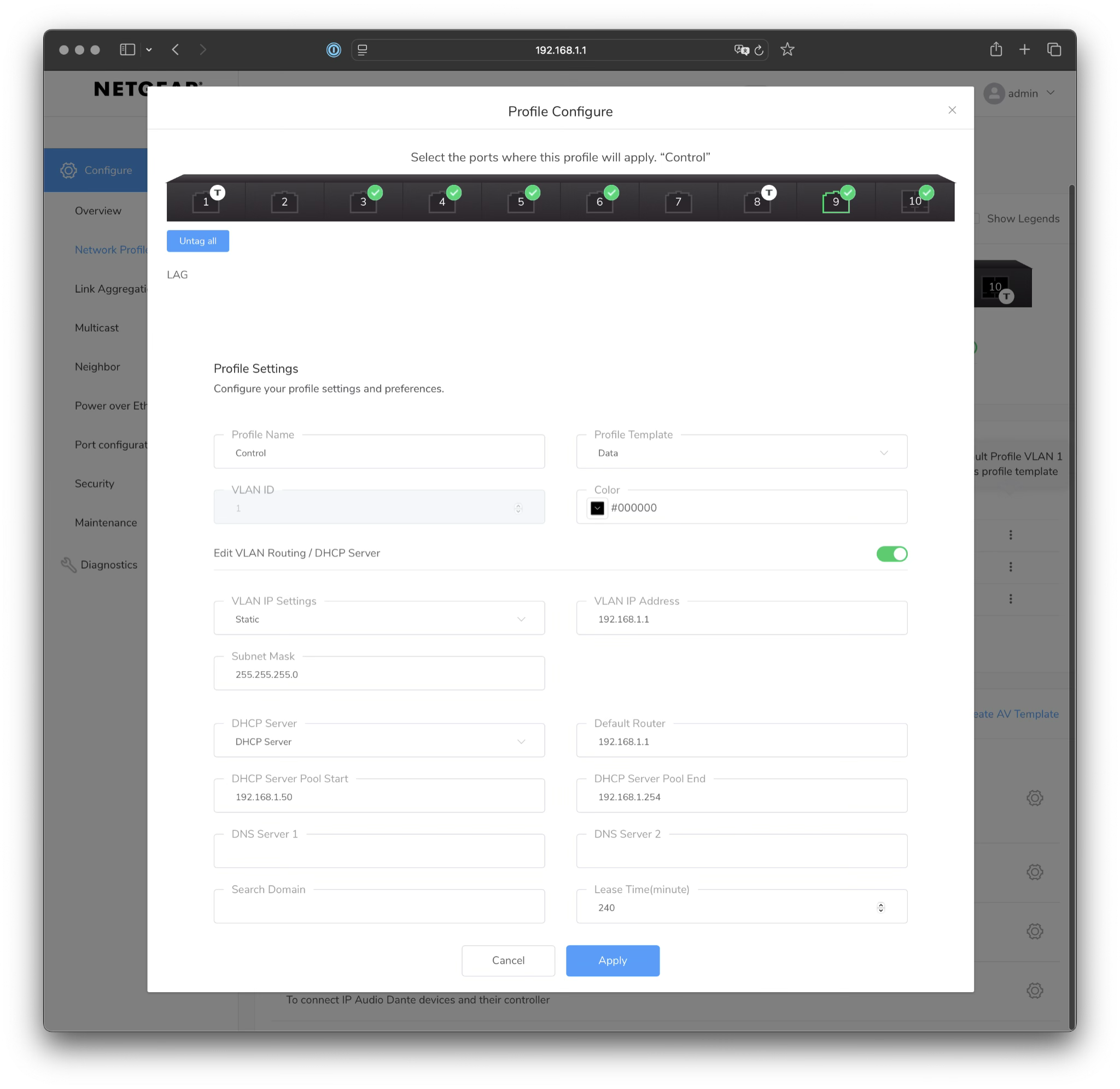1120x1089 pixels.
Task: Select Configure menu item in sidebar
Action: 108,168
